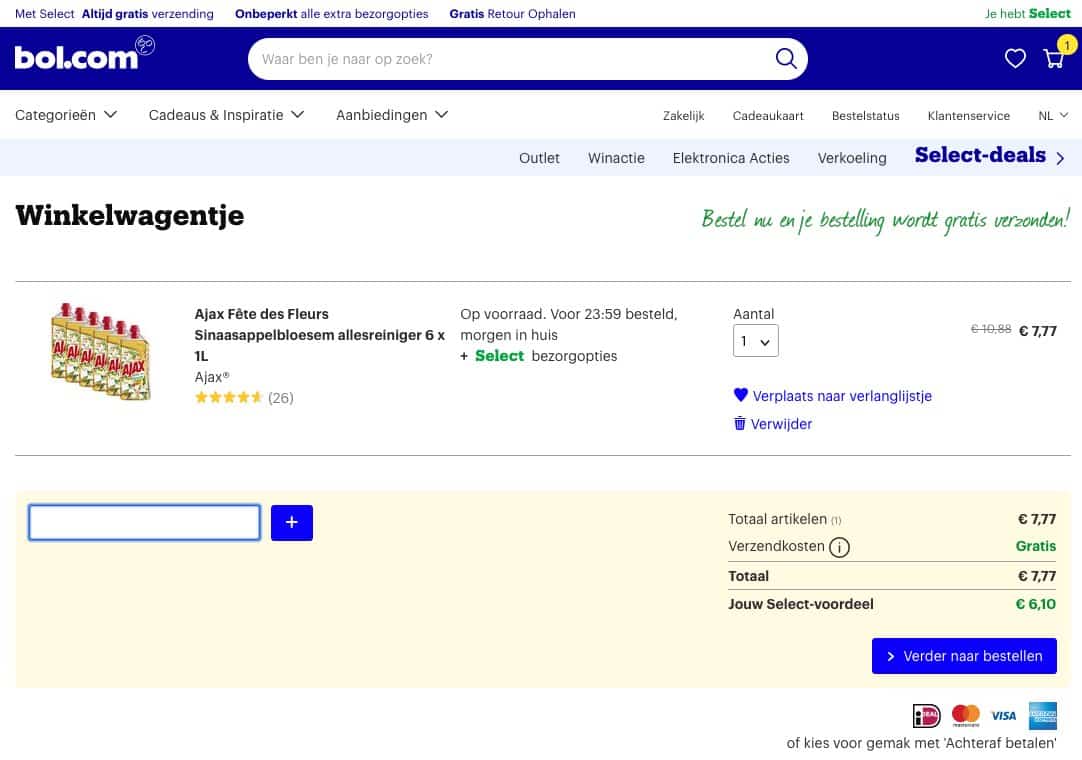The height and width of the screenshot is (760, 1082).
Task: Open the NL language selector
Action: [x=1053, y=116]
